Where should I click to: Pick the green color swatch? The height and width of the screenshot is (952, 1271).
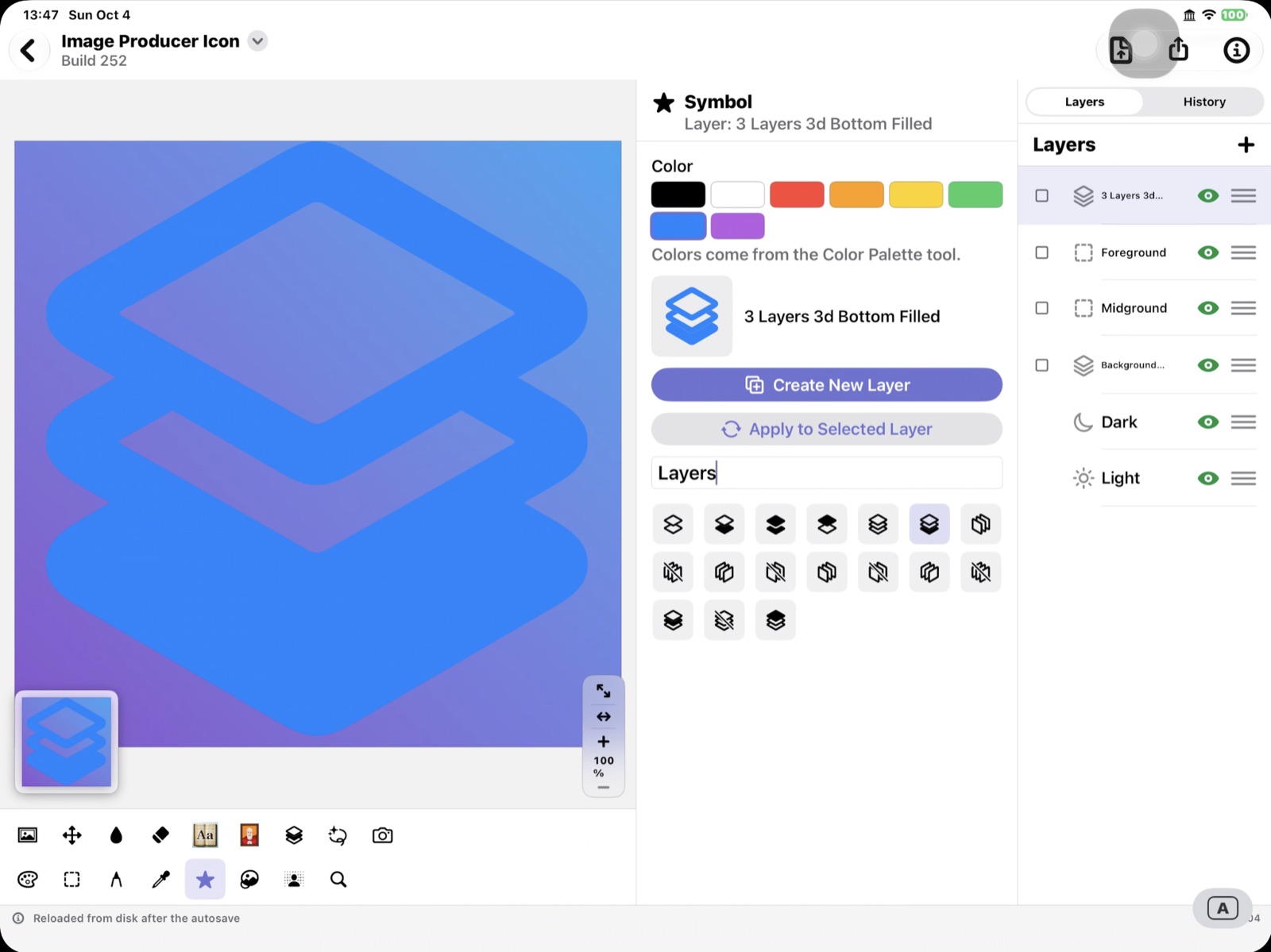point(975,195)
